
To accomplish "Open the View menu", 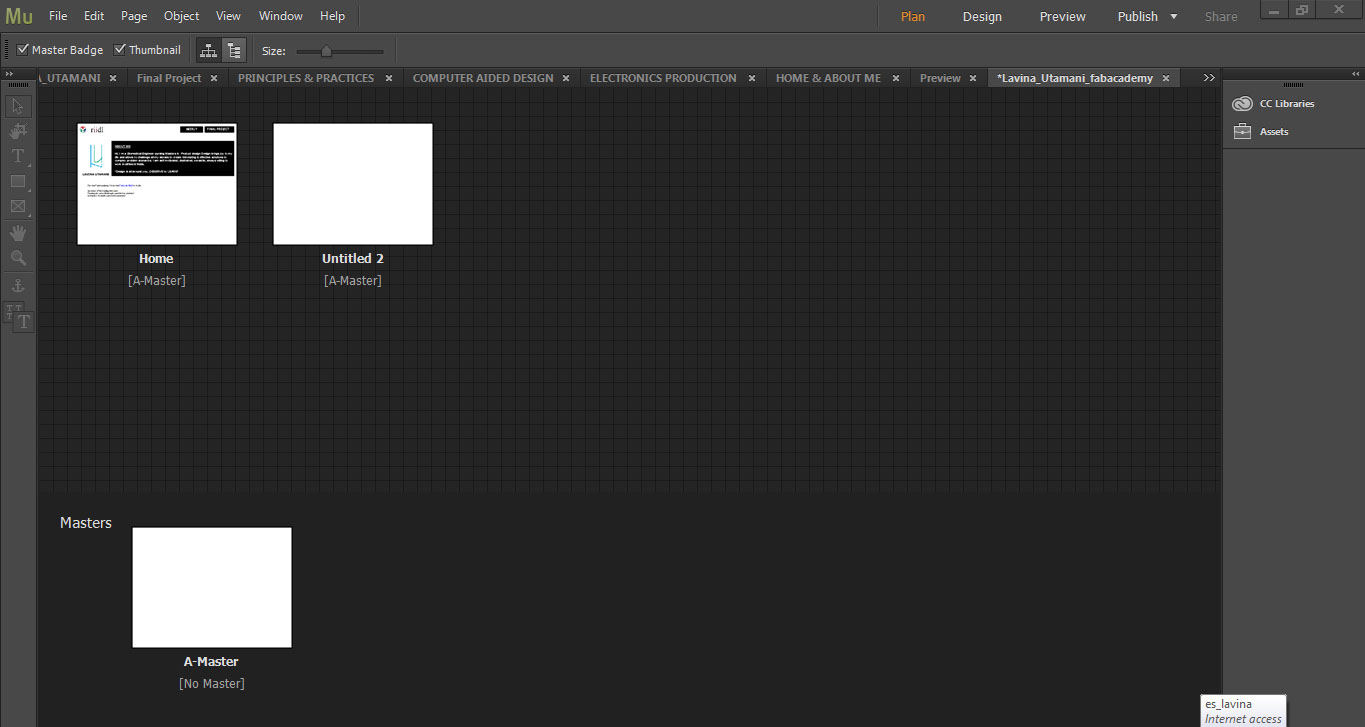I will (228, 16).
